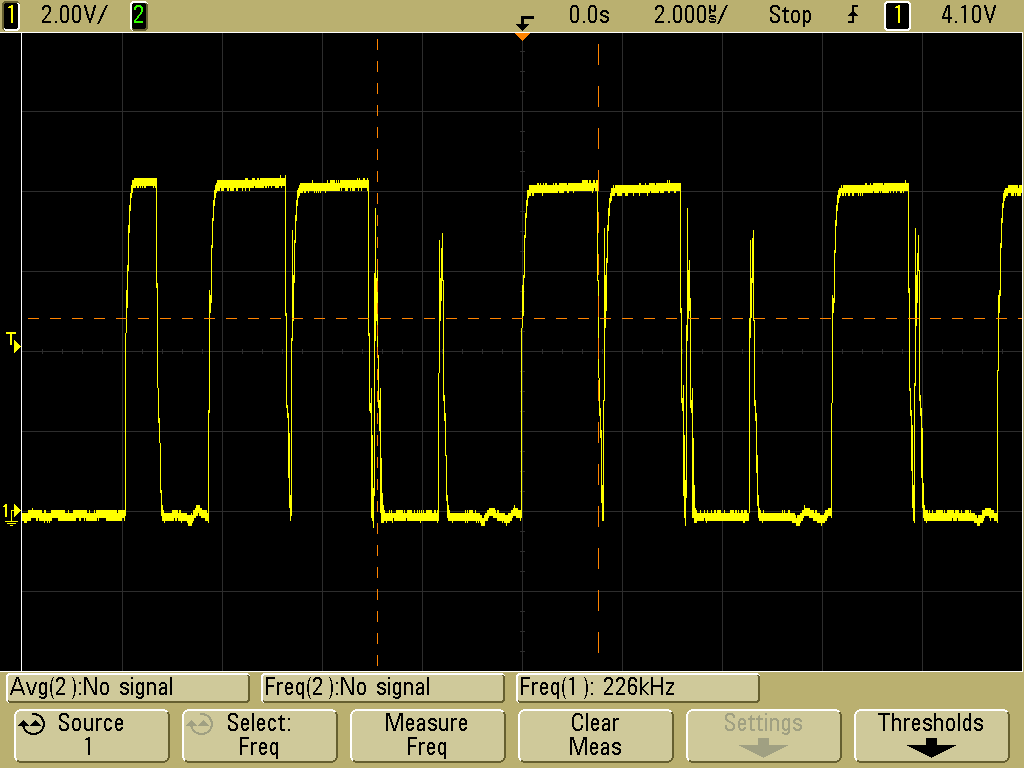Click the rotary knob icon on Source softkey

(x=33, y=724)
